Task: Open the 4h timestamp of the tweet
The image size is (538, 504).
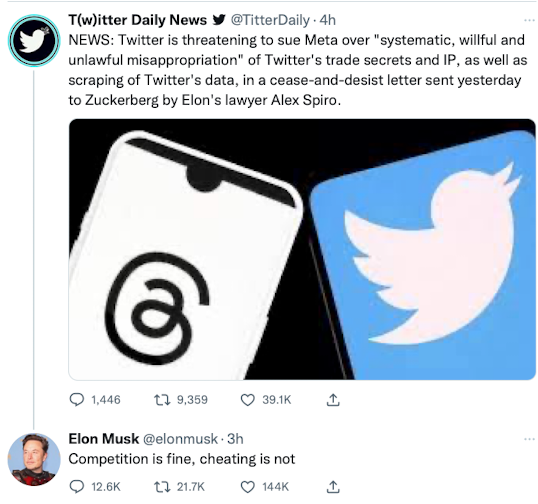Action: pos(327,20)
